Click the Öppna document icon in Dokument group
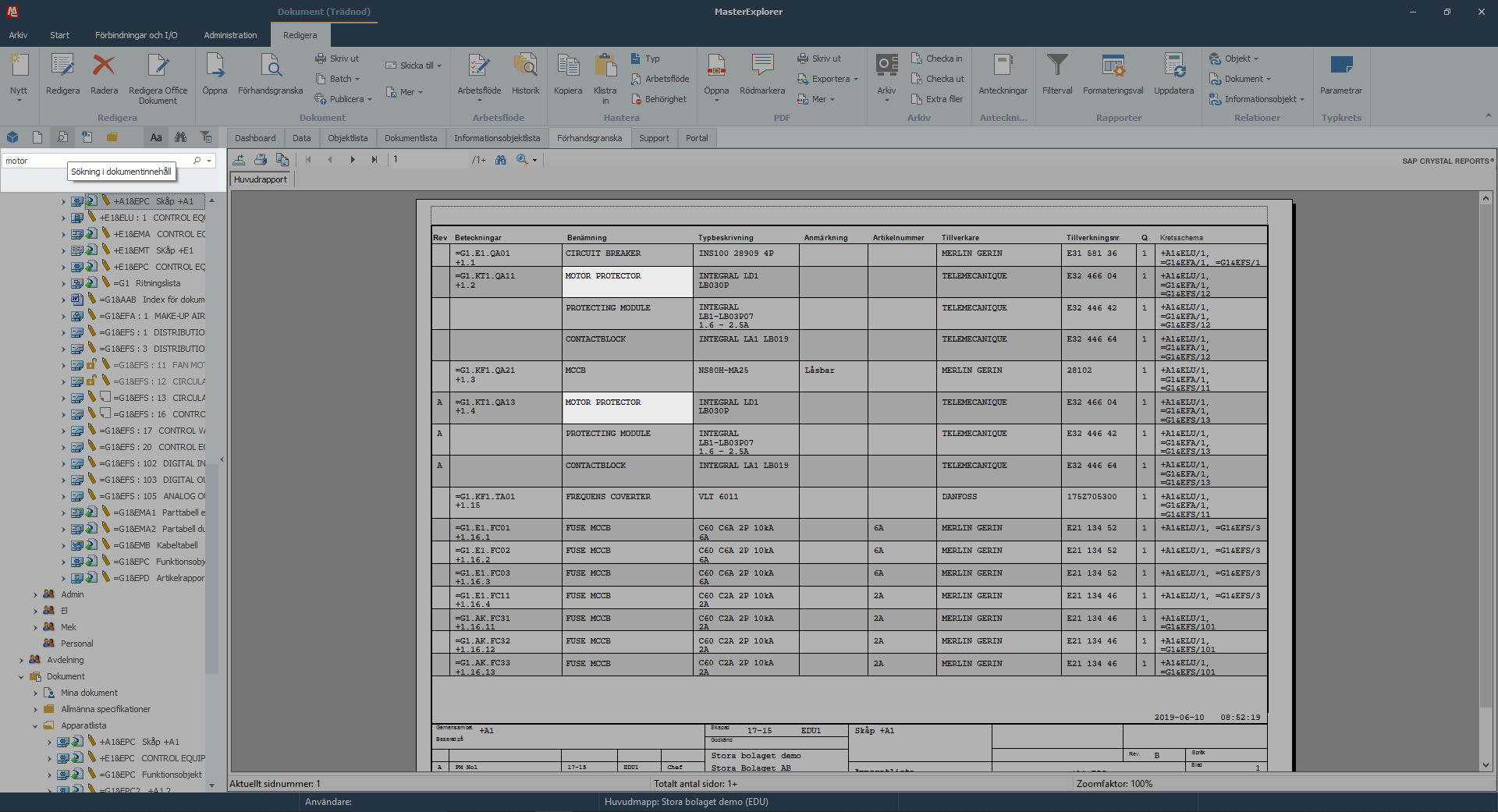The image size is (1498, 812). pos(215,66)
